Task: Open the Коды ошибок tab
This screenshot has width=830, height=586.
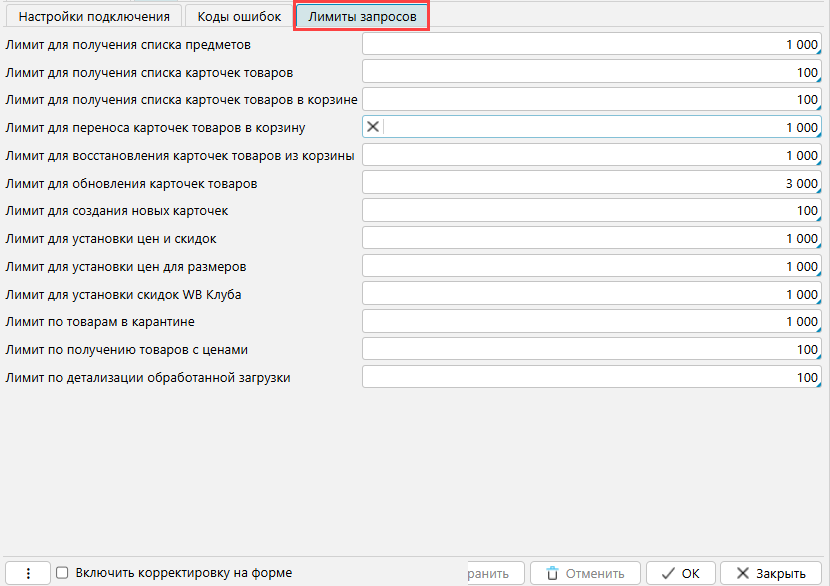Action: (x=239, y=16)
